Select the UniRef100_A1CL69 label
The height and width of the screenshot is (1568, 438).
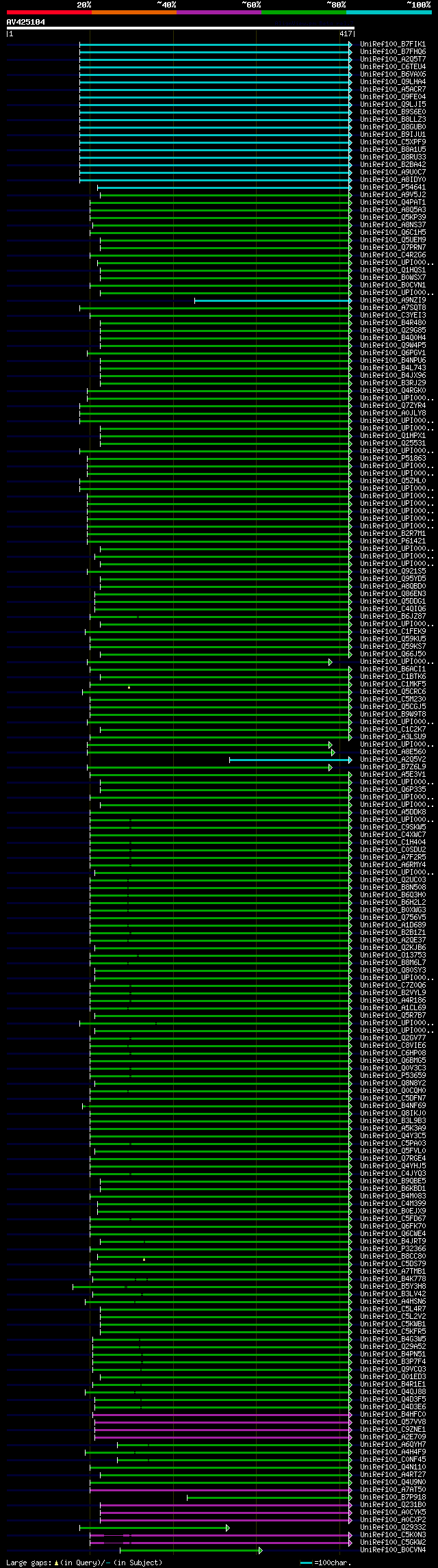pyautogui.click(x=393, y=1008)
